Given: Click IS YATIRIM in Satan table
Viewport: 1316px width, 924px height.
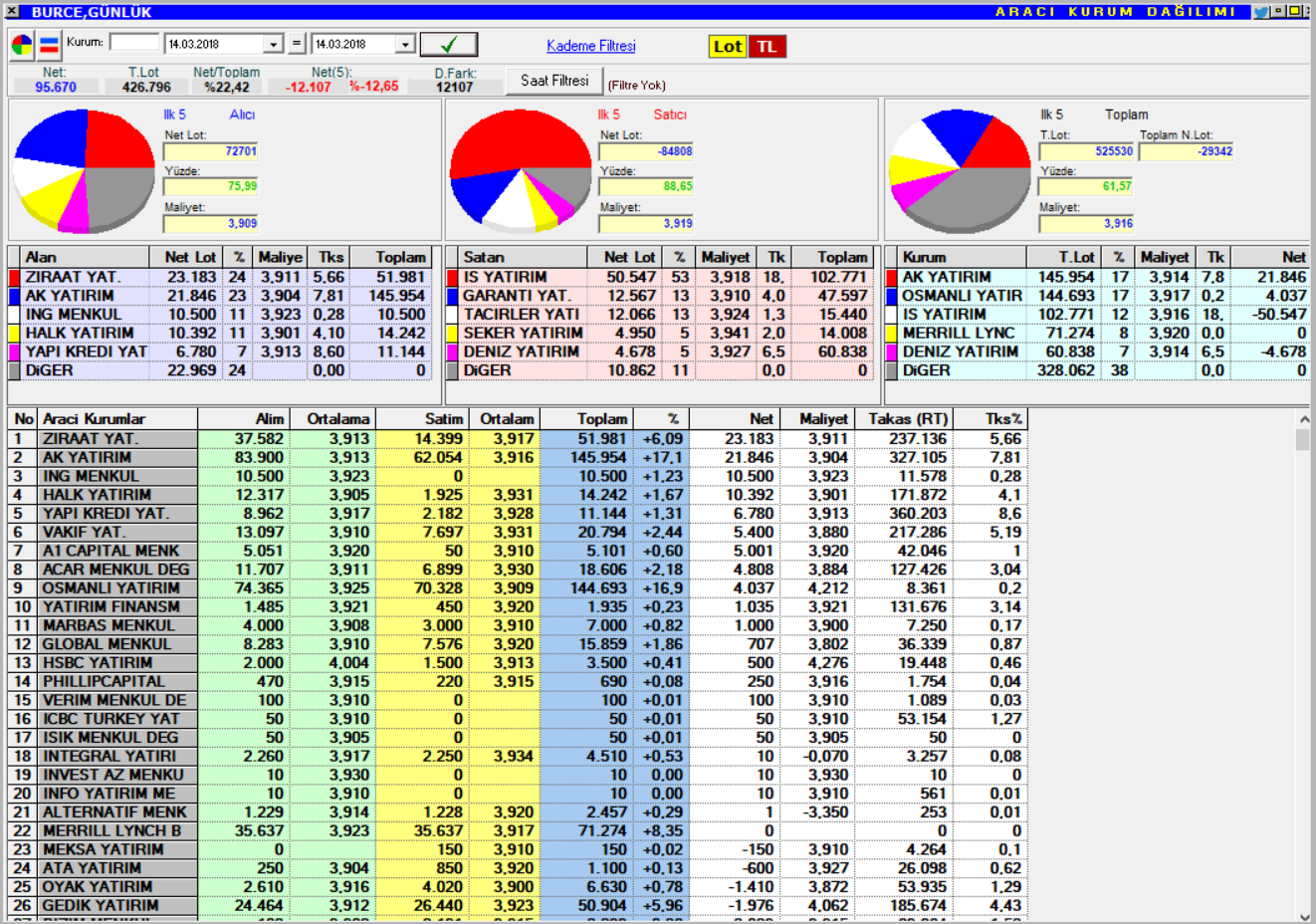Looking at the screenshot, I should click(505, 277).
